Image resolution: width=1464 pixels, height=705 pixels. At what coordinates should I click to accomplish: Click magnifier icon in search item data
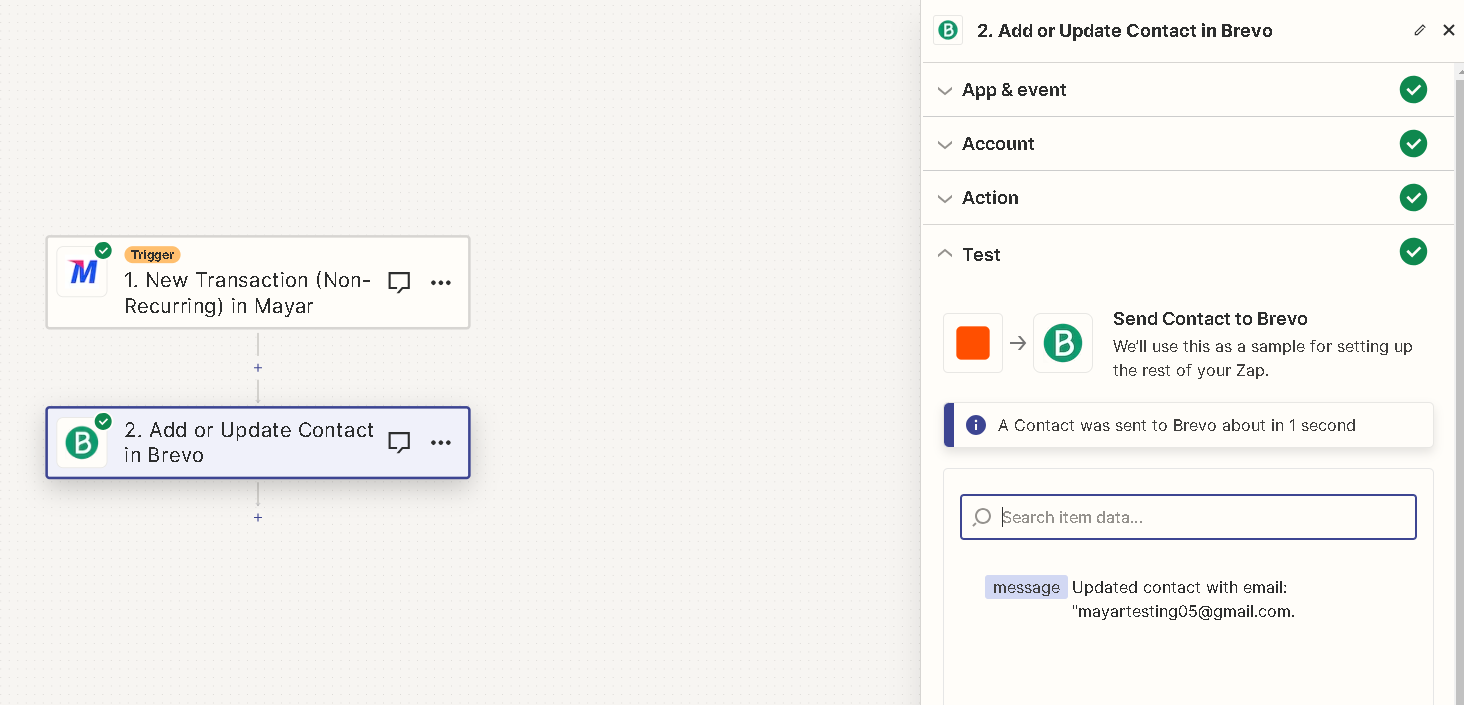point(983,517)
